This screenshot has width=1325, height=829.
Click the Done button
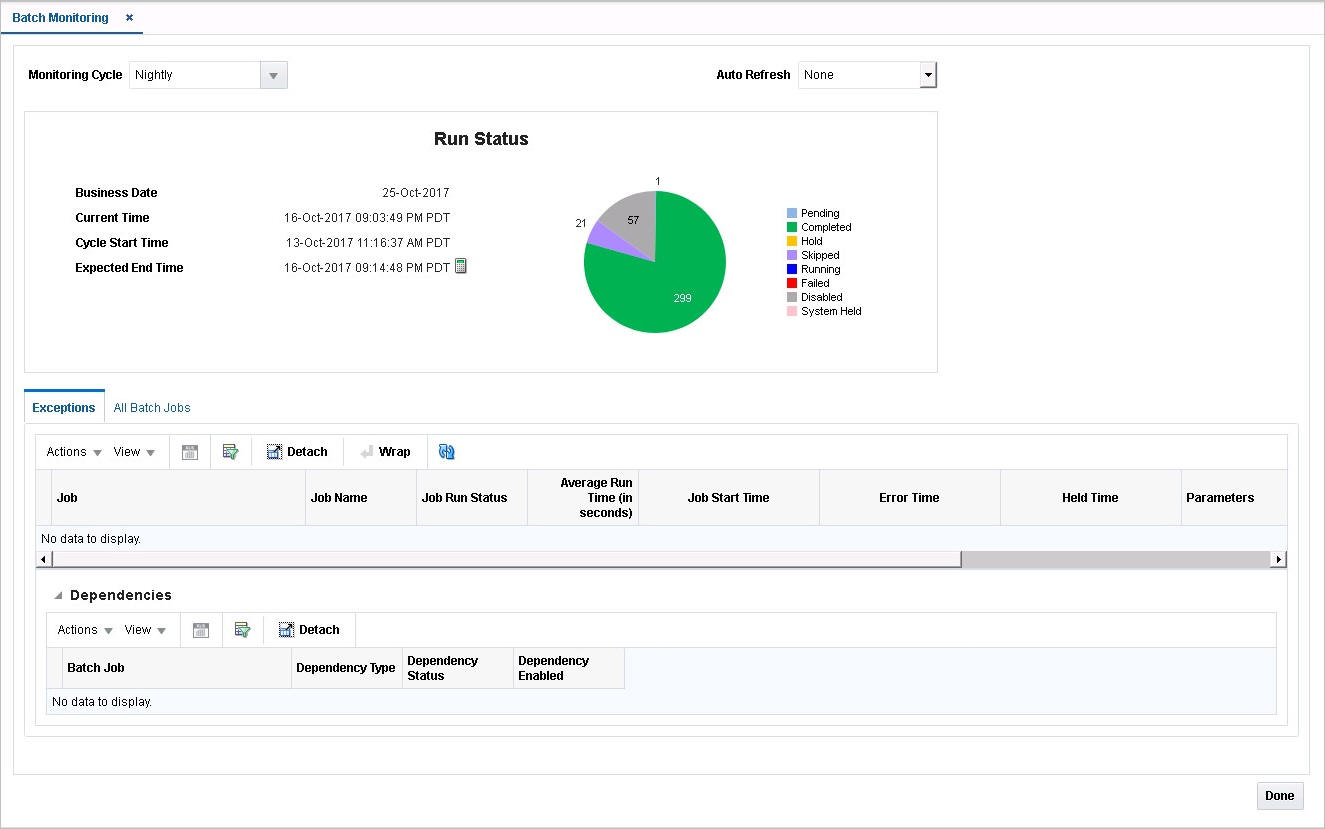[x=1279, y=795]
